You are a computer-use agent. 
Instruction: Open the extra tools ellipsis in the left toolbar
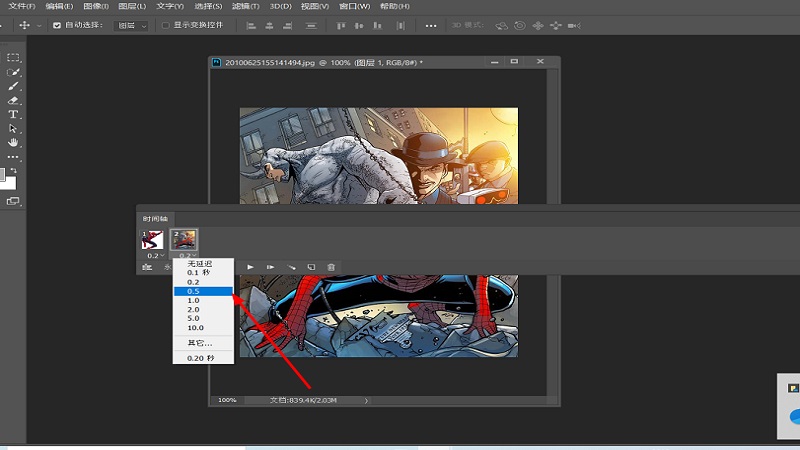[x=13, y=157]
